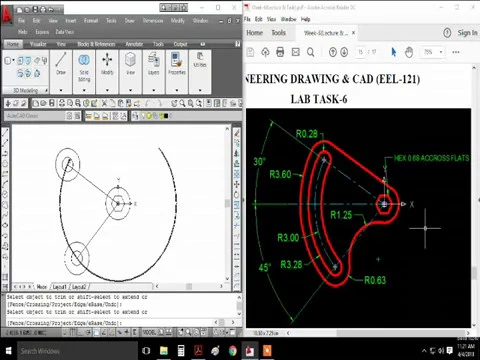Expand the Modify panel dropdown arrow
Screen dimensions: 480x360
(x=107, y=90)
